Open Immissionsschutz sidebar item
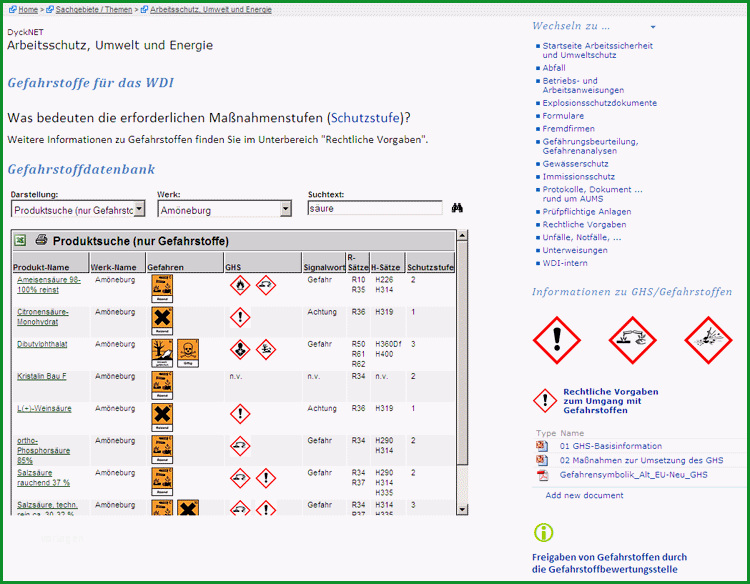This screenshot has width=750, height=584. (x=578, y=176)
